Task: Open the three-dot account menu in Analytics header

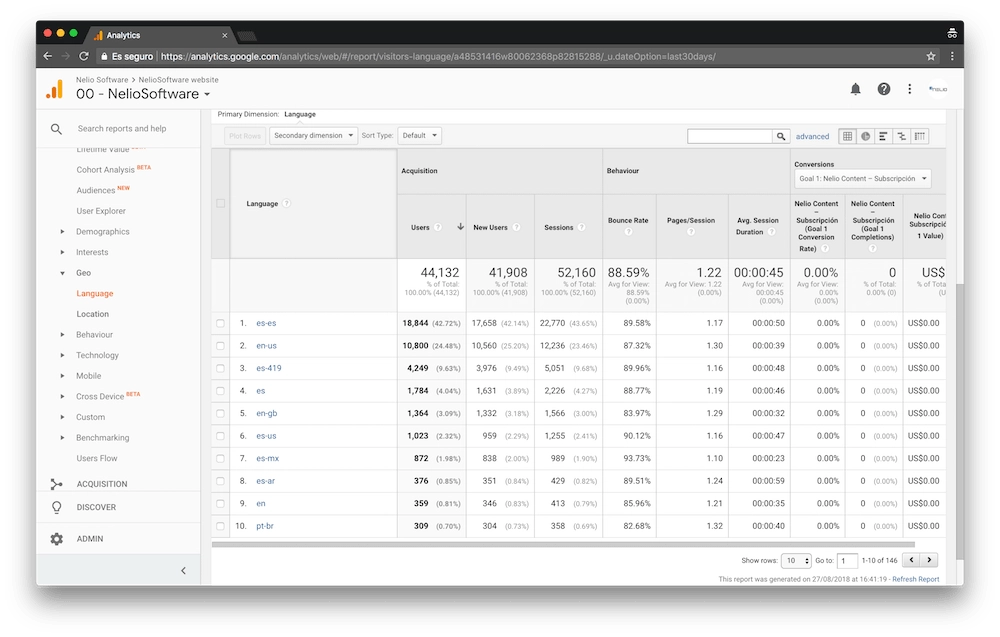Action: pos(909,89)
